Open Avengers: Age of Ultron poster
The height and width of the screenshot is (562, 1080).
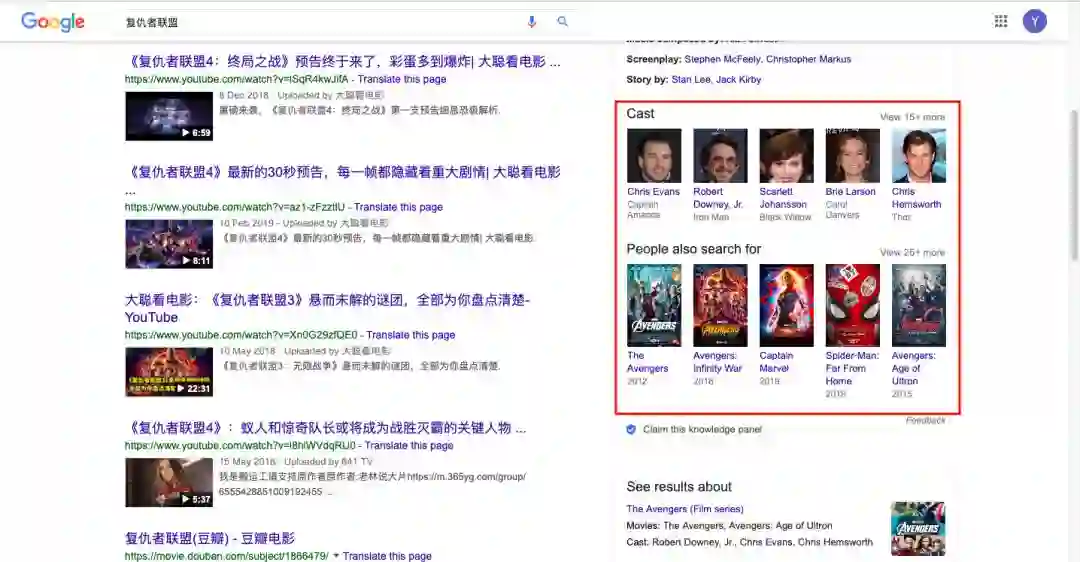click(919, 305)
